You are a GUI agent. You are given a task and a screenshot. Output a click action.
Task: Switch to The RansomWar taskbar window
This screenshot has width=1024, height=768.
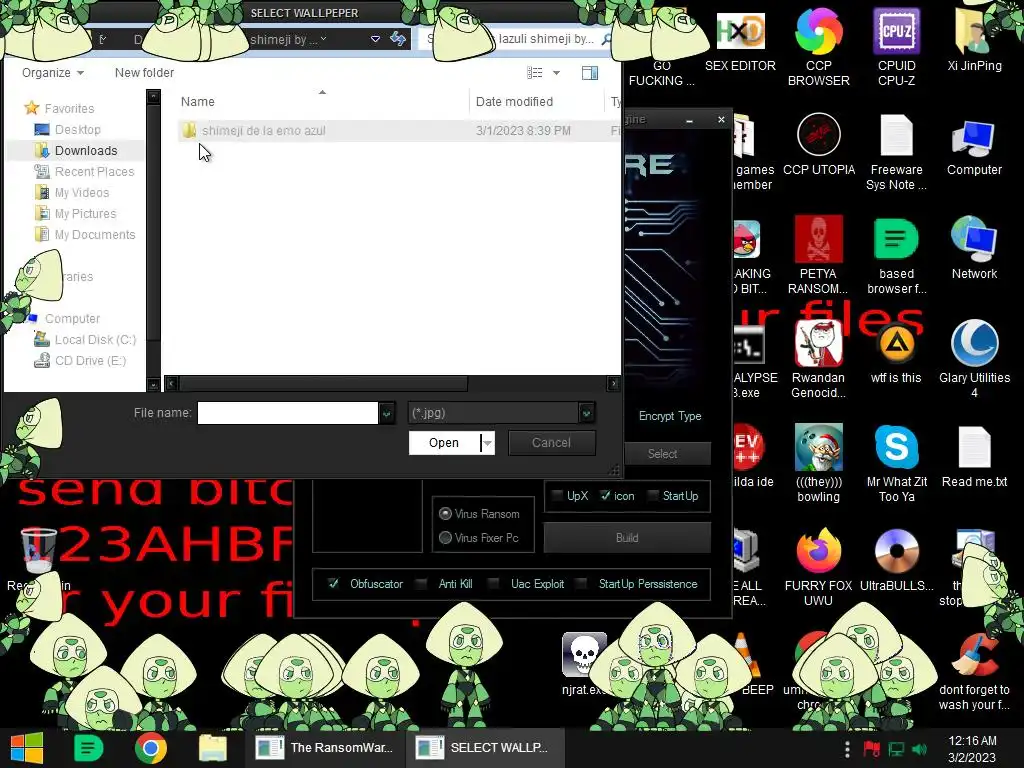click(x=325, y=748)
